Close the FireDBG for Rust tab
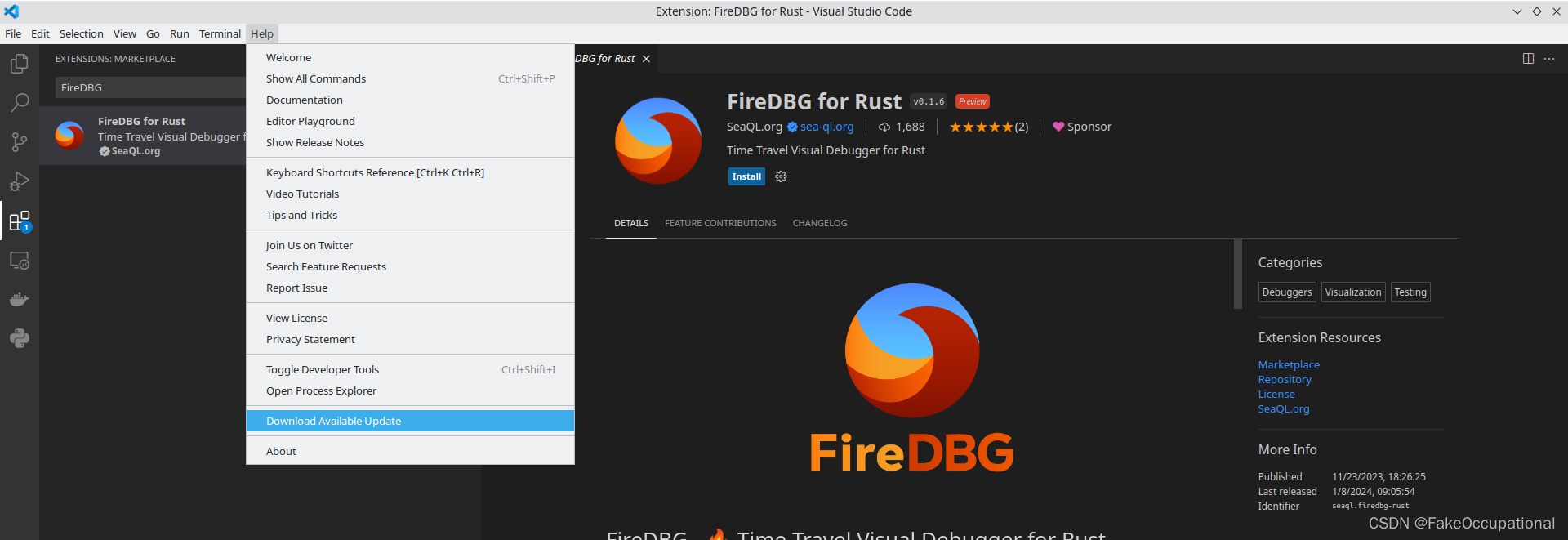This screenshot has width=1568, height=540. 646,59
